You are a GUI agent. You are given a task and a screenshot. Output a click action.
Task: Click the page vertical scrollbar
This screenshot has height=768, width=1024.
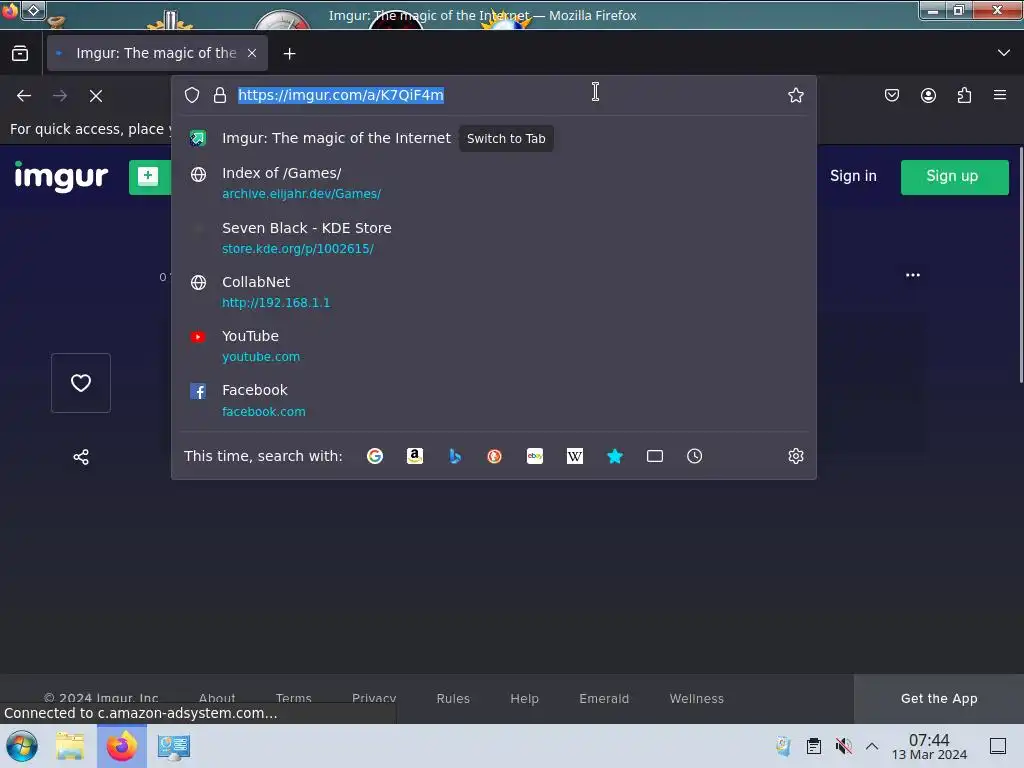click(x=1021, y=265)
